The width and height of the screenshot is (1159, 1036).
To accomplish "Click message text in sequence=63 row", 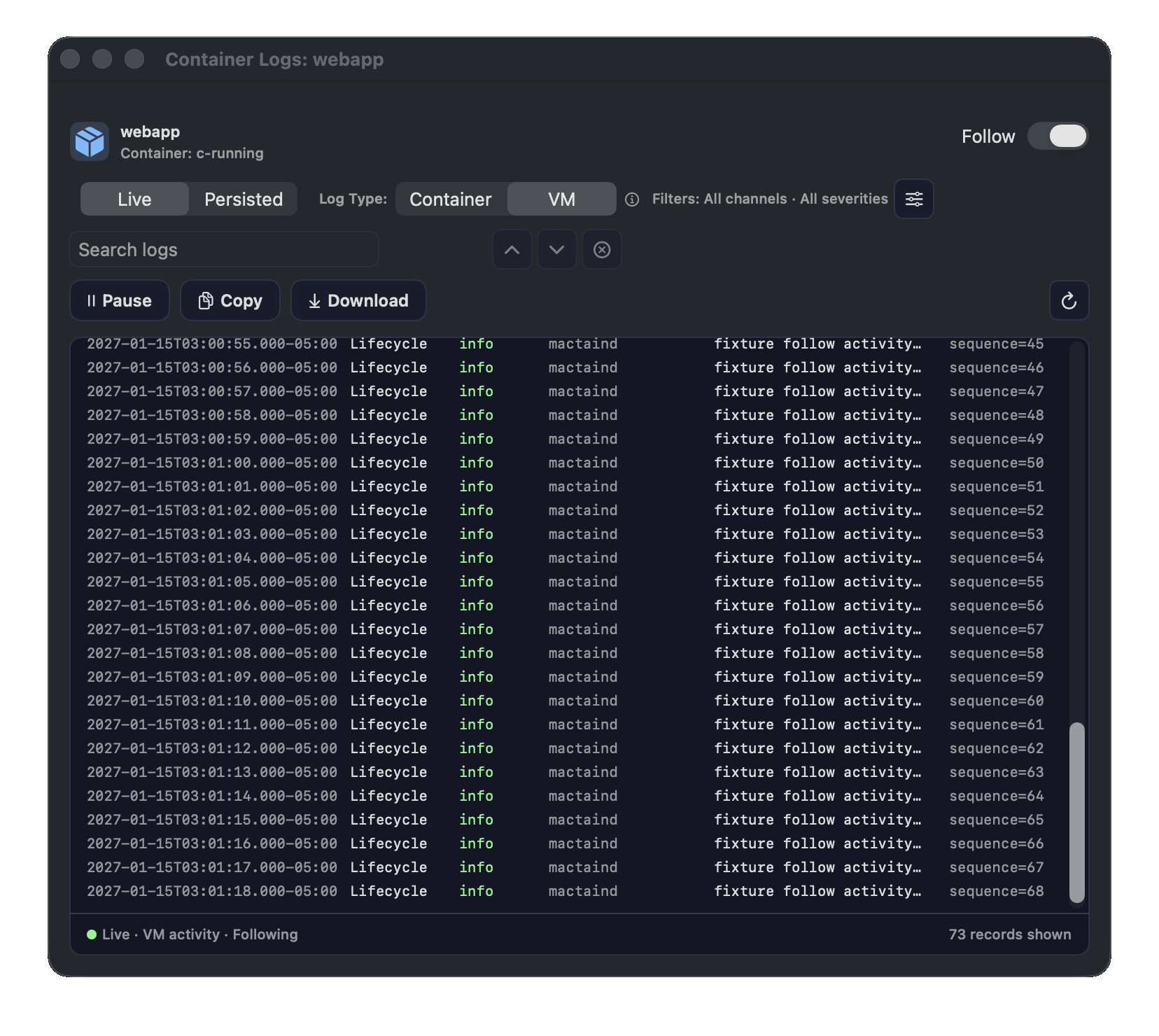I will click(x=817, y=772).
